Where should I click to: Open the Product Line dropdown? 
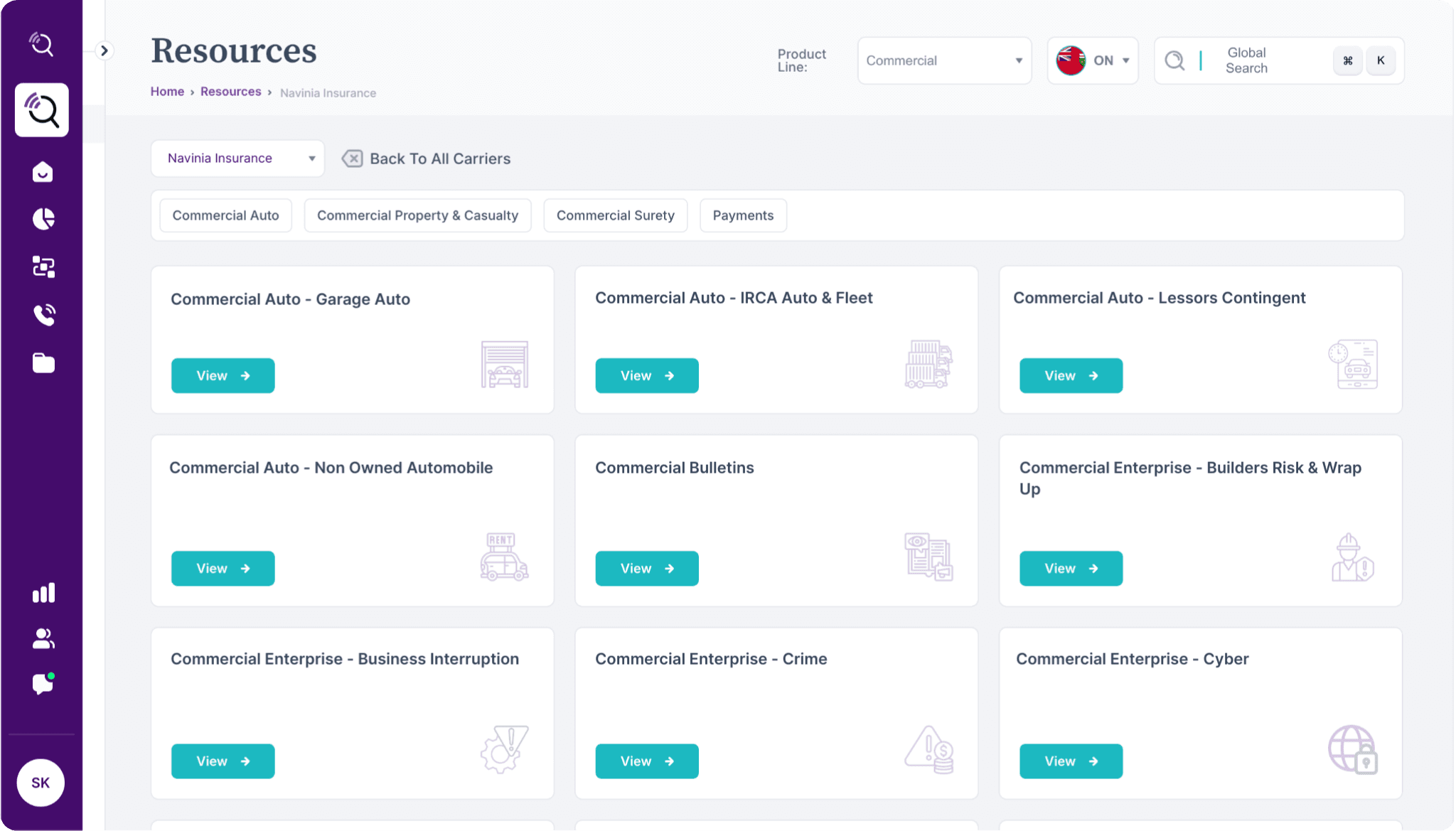pyautogui.click(x=944, y=60)
